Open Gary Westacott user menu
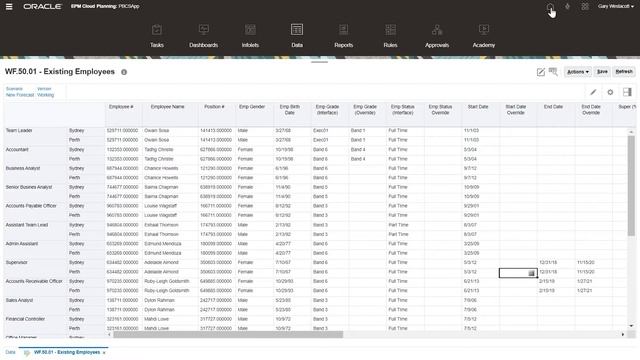The height and width of the screenshot is (360, 640). [x=616, y=7]
